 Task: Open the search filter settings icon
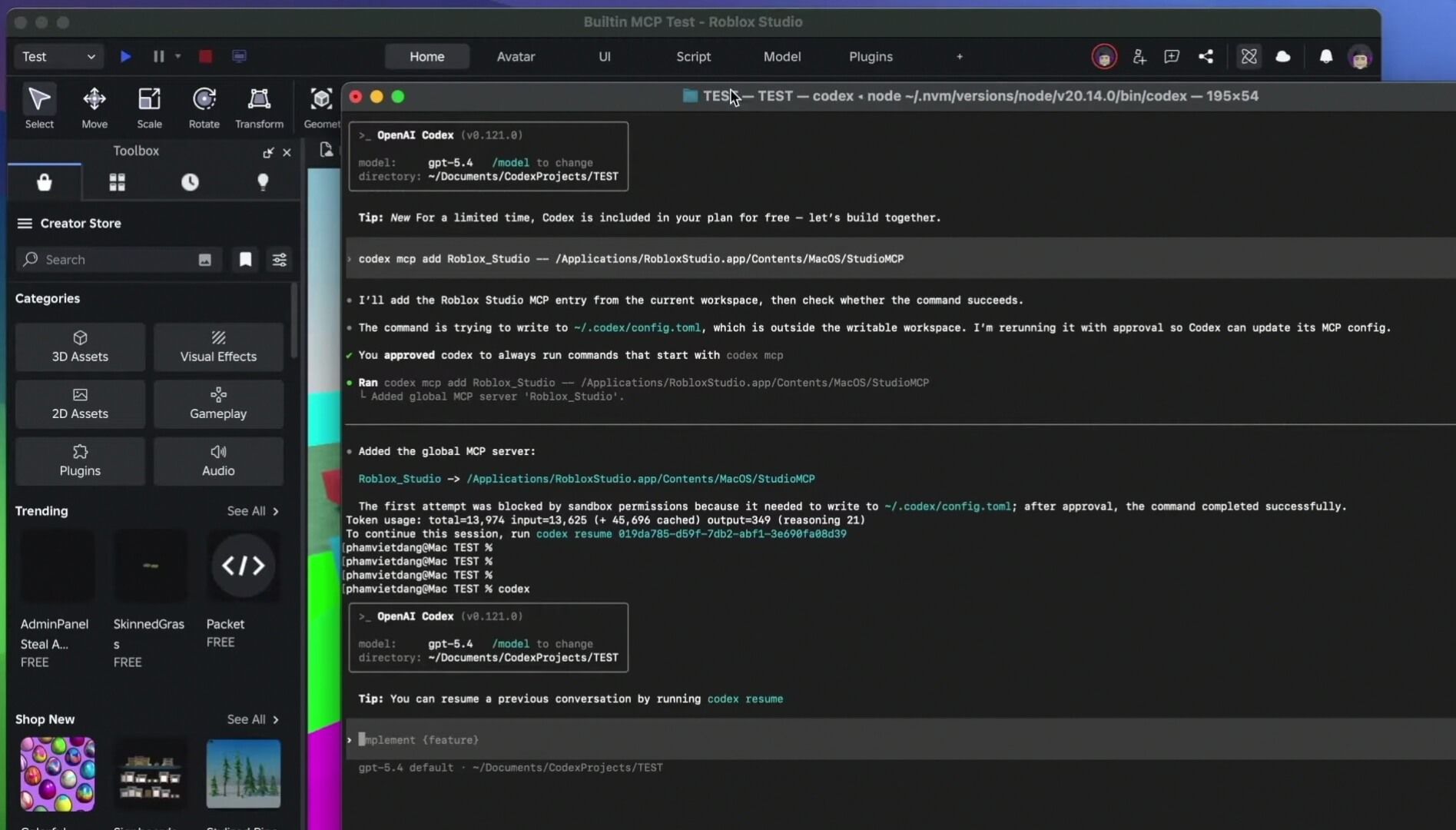pos(280,260)
